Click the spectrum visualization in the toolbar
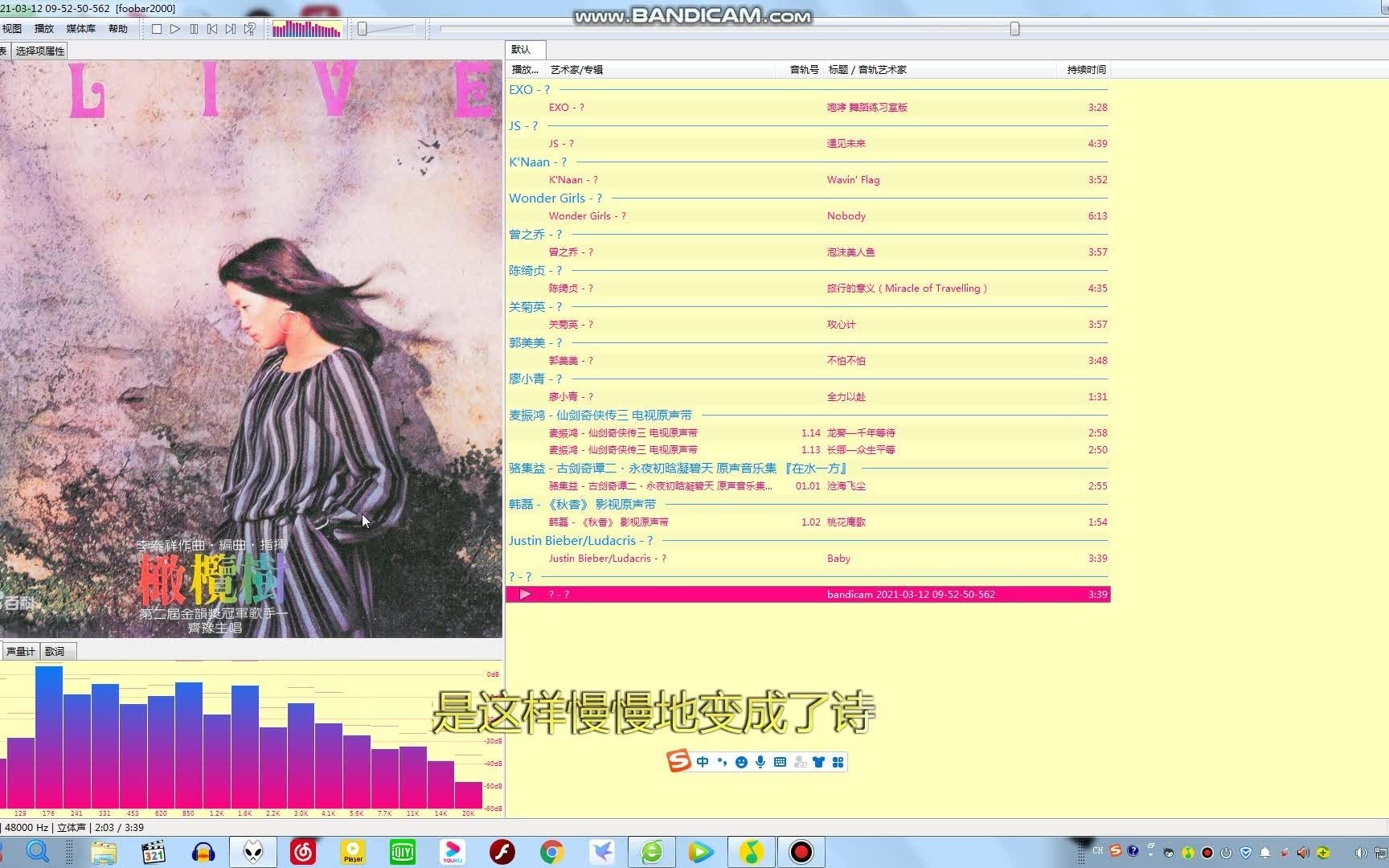The image size is (1389, 868). pos(307,30)
